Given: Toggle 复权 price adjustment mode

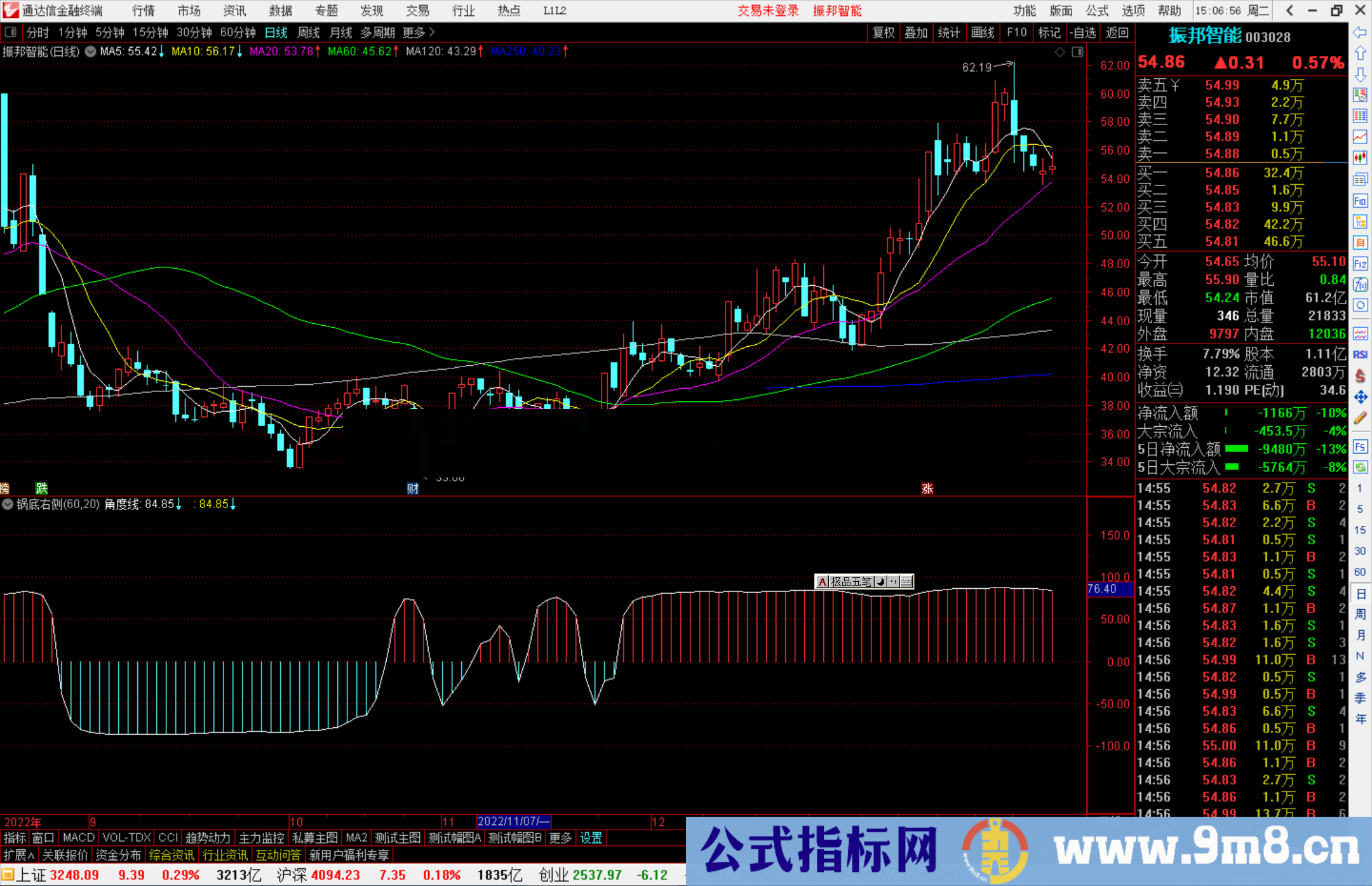Looking at the screenshot, I should tap(884, 32).
